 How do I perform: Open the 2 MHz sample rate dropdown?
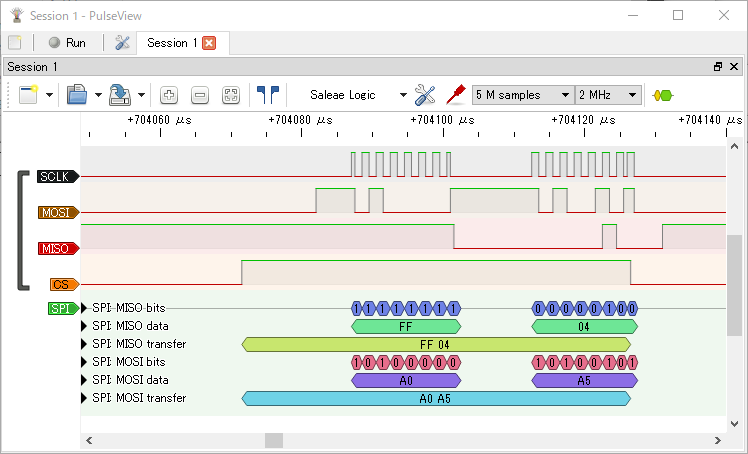608,95
